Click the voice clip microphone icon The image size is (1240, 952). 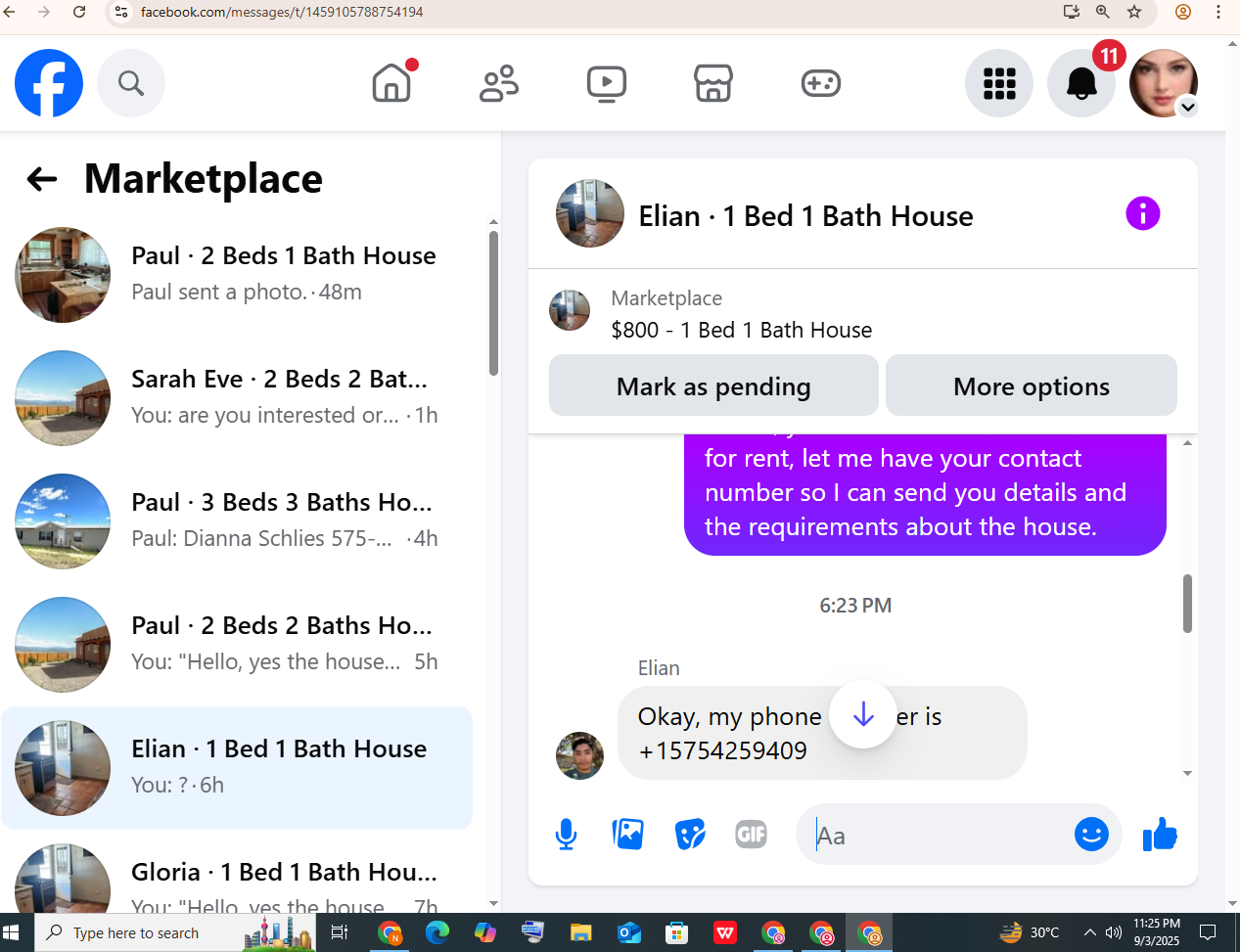pos(566,835)
